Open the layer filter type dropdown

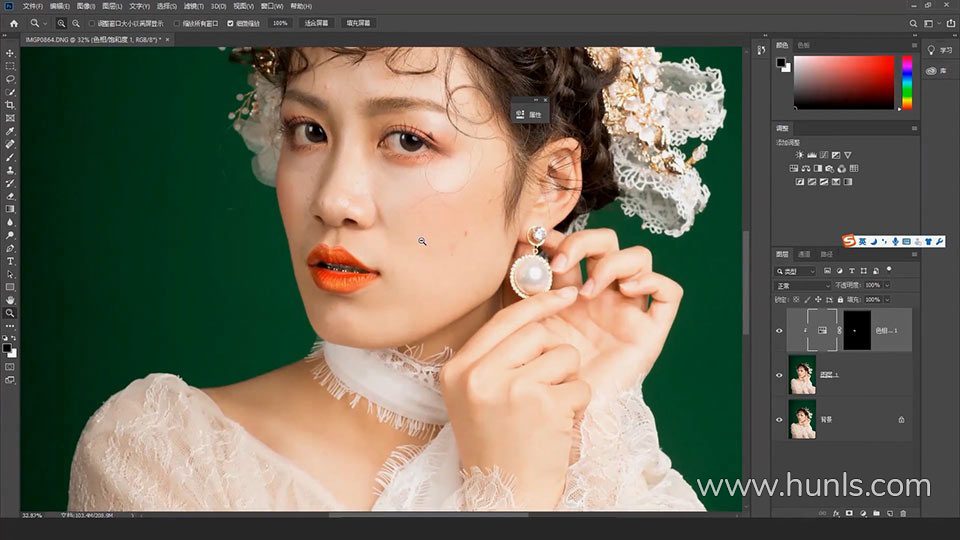pyautogui.click(x=796, y=271)
